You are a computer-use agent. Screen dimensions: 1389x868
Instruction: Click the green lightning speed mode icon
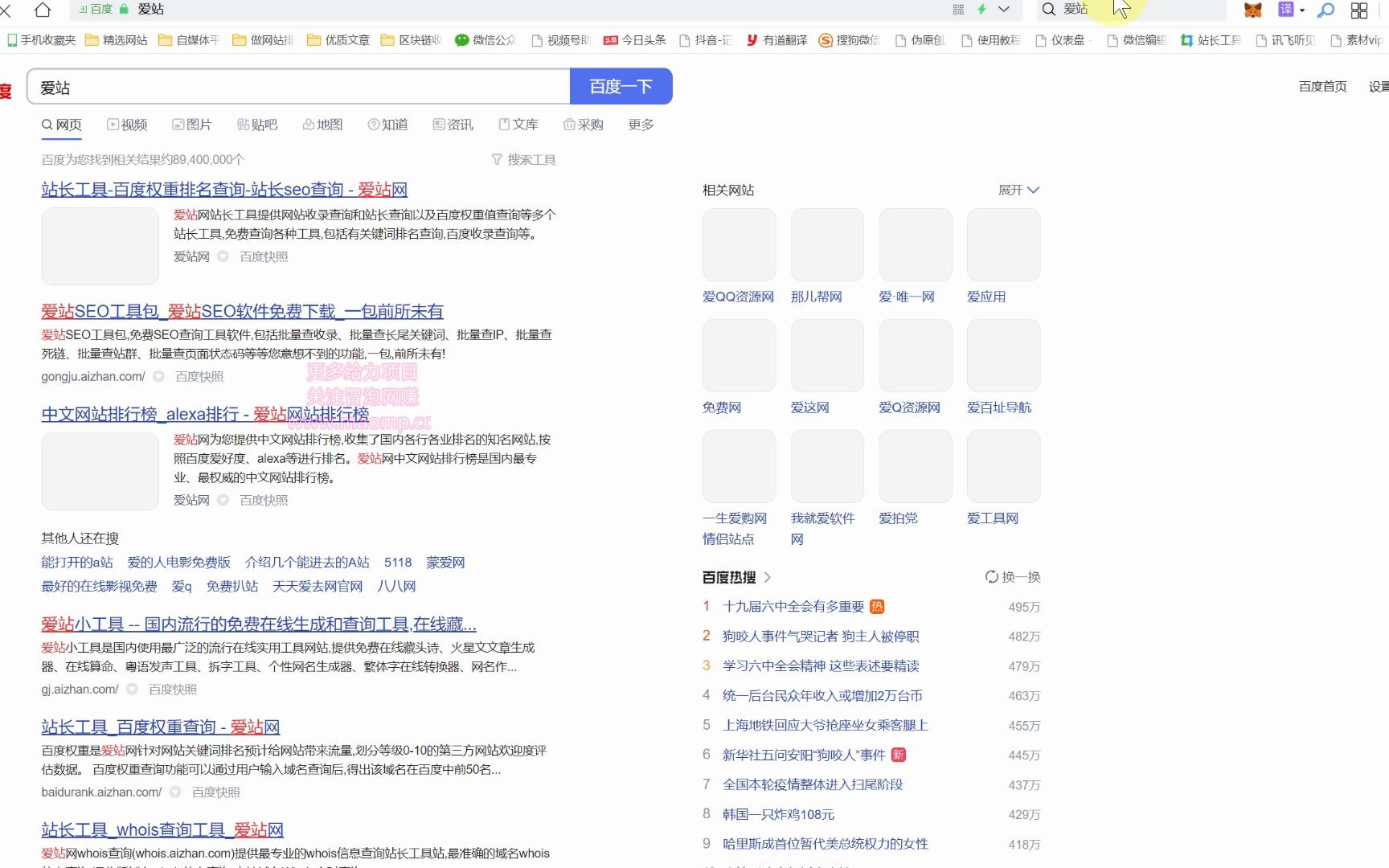(x=981, y=9)
